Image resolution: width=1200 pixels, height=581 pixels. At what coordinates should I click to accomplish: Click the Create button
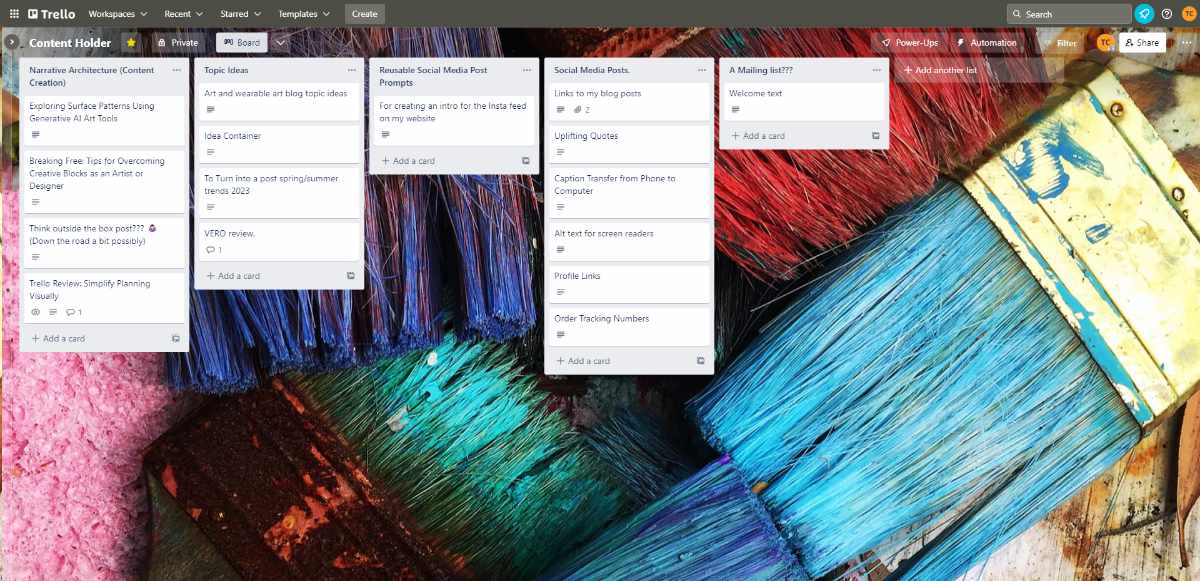364,13
